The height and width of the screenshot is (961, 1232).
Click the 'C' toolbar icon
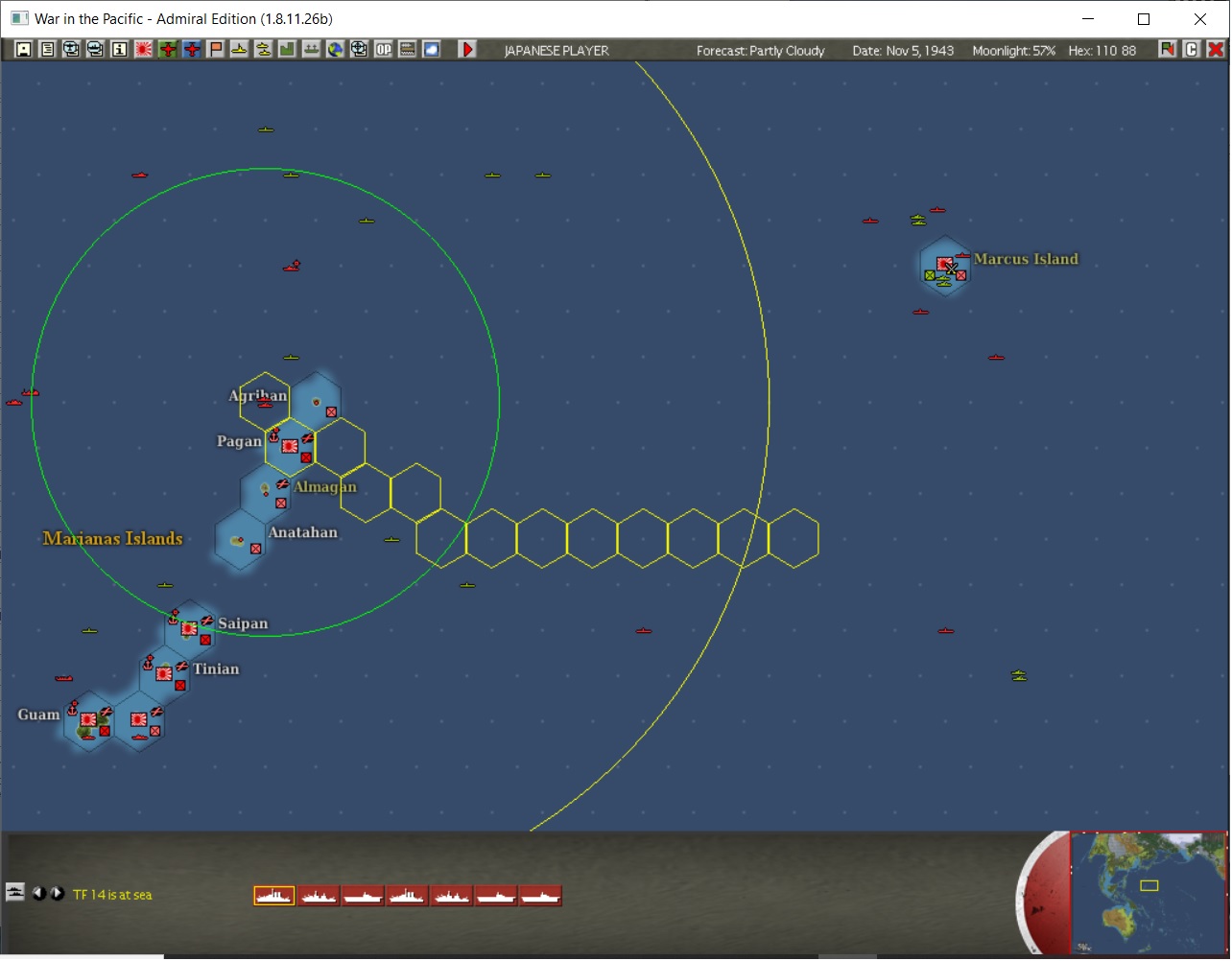click(x=1191, y=50)
